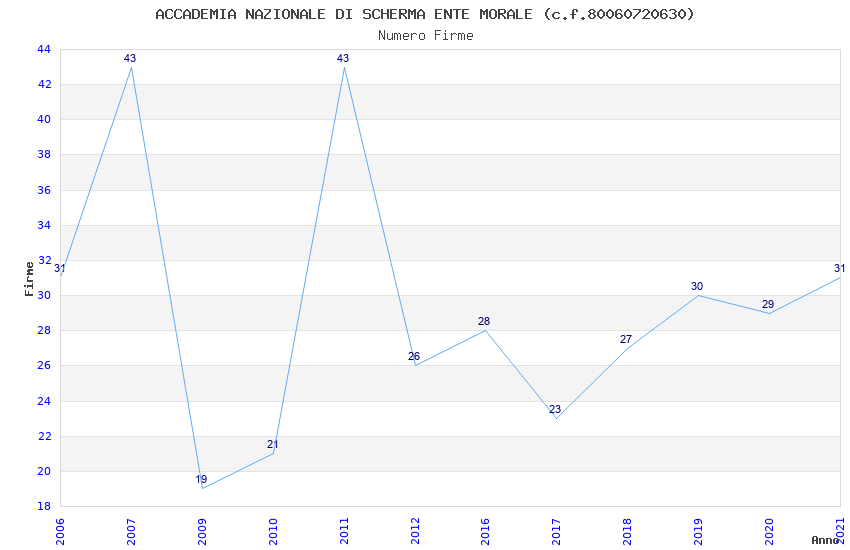Click data point value 28 for 2016
The height and width of the screenshot is (550, 850).
pos(484,321)
